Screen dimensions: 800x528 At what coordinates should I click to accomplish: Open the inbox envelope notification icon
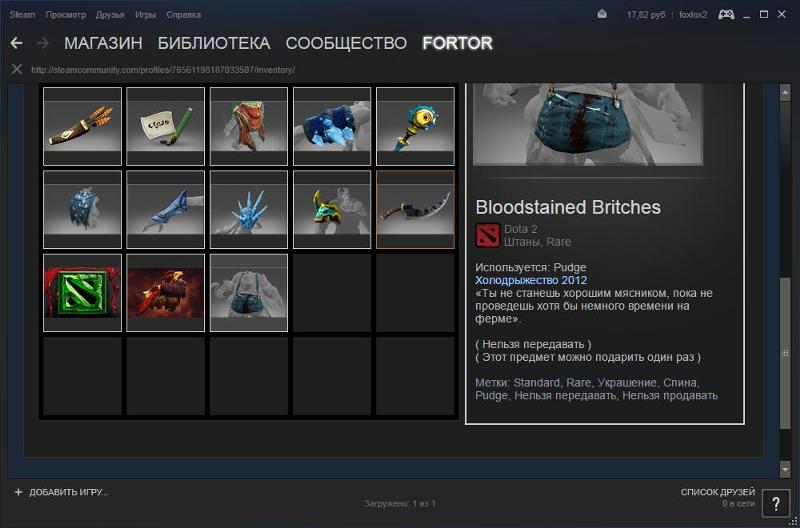coord(602,15)
